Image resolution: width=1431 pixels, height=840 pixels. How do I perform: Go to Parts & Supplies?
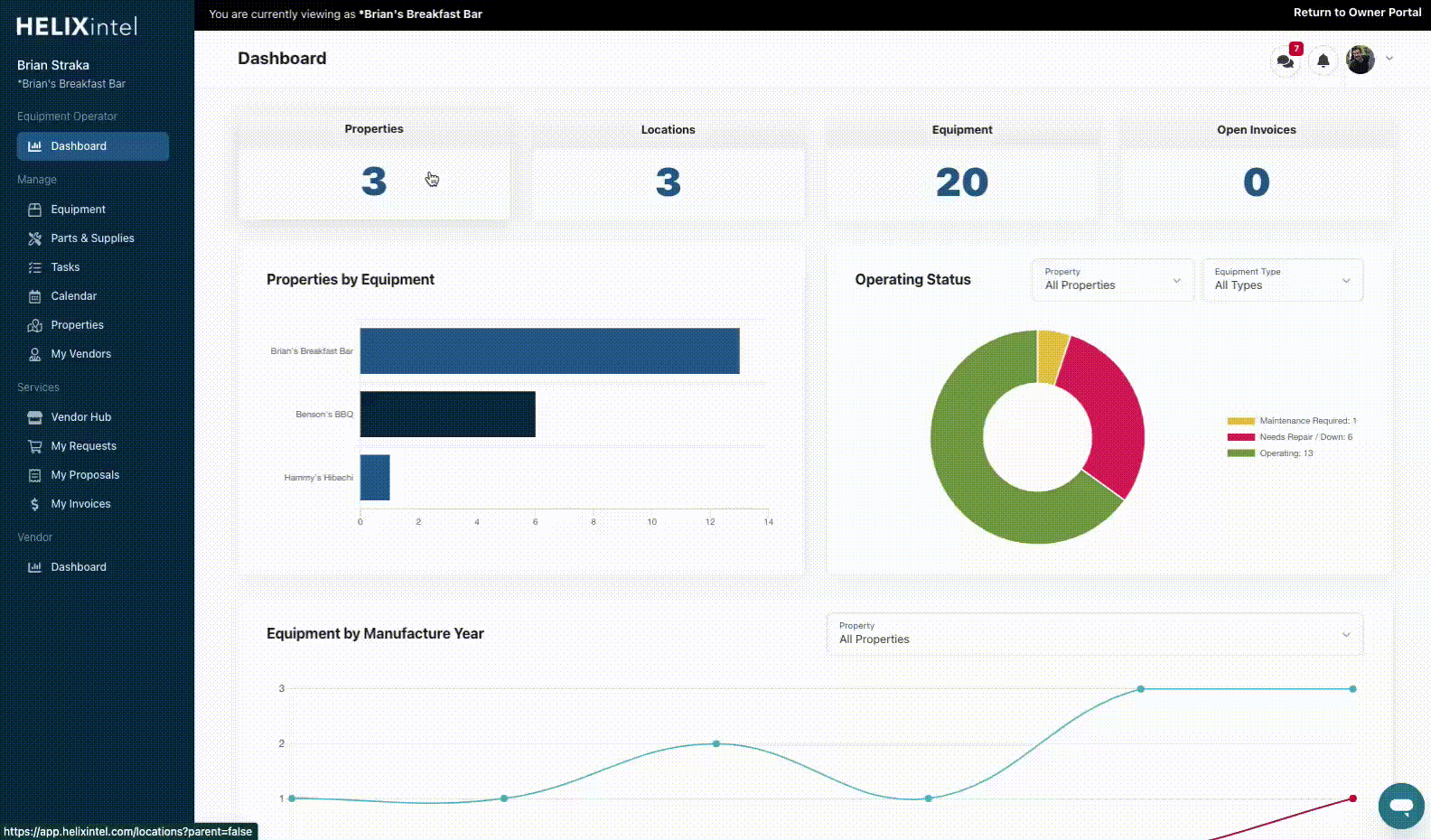[92, 238]
